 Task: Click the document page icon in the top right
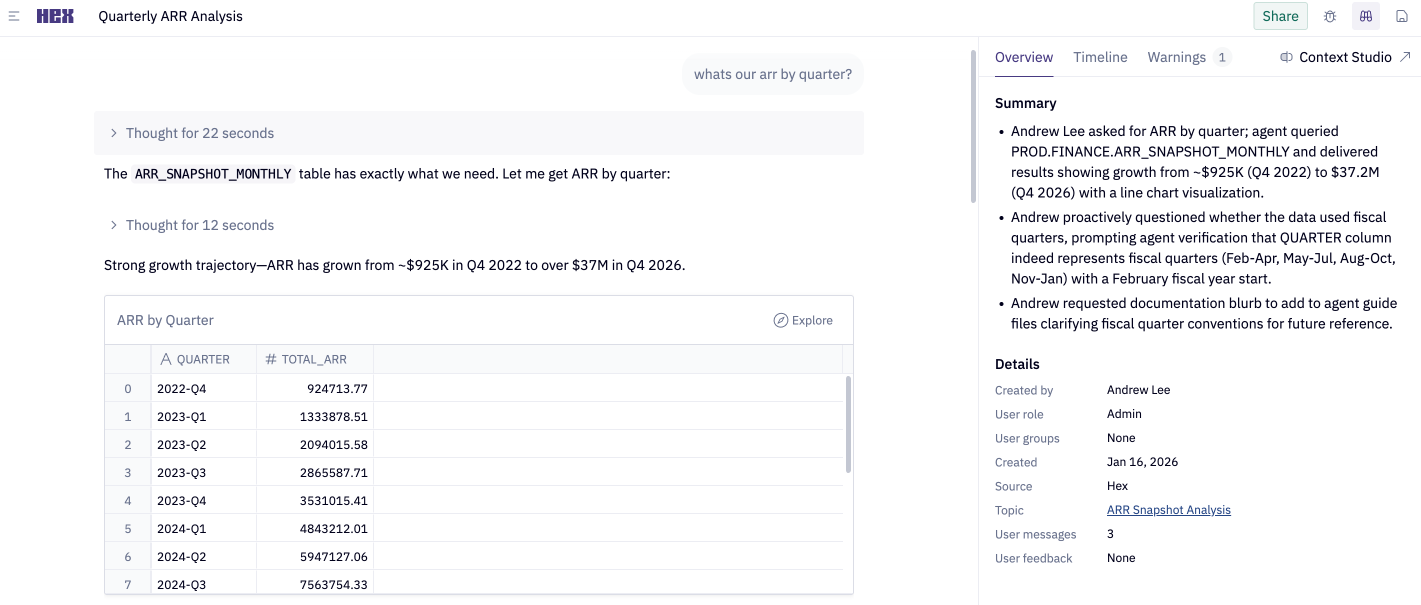coord(1401,15)
